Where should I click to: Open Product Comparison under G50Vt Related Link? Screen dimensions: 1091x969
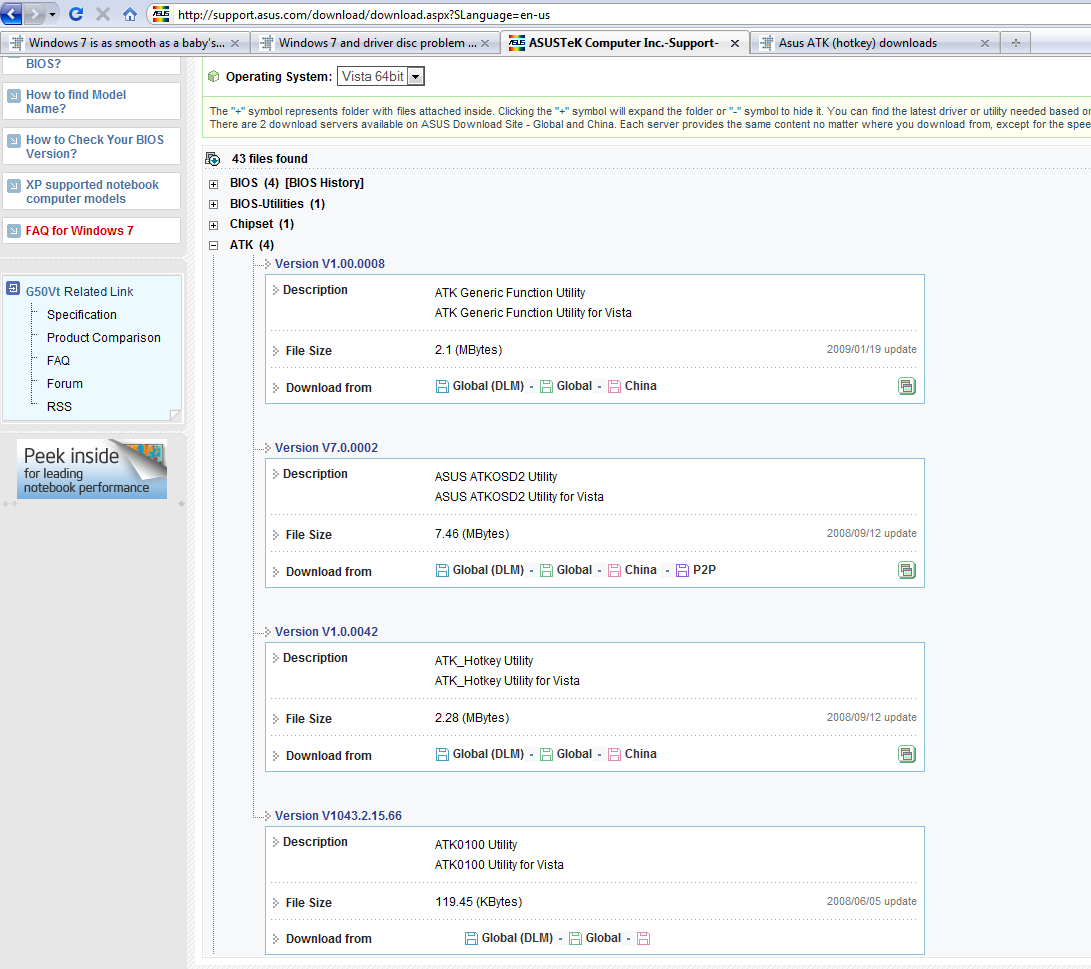point(104,338)
